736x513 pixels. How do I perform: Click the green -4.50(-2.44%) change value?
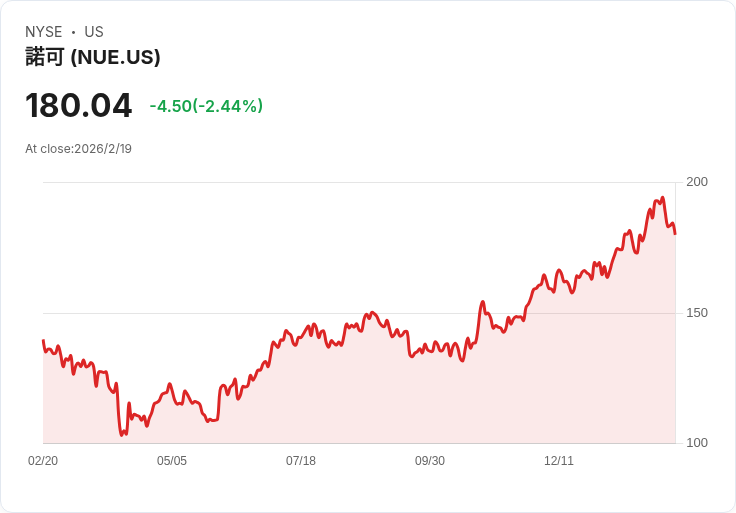(x=206, y=106)
